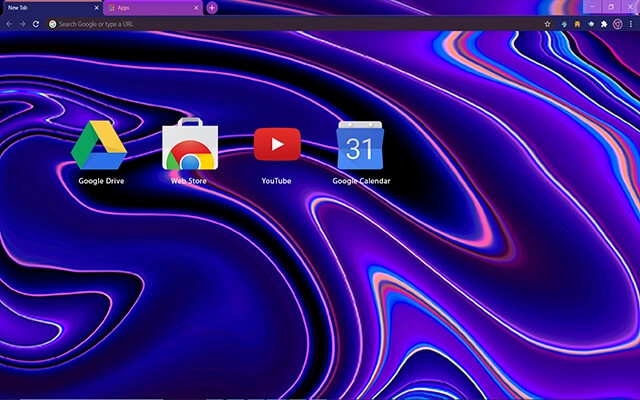Close the Chrome window
Image resolution: width=640 pixels, height=400 pixels.
click(629, 7)
